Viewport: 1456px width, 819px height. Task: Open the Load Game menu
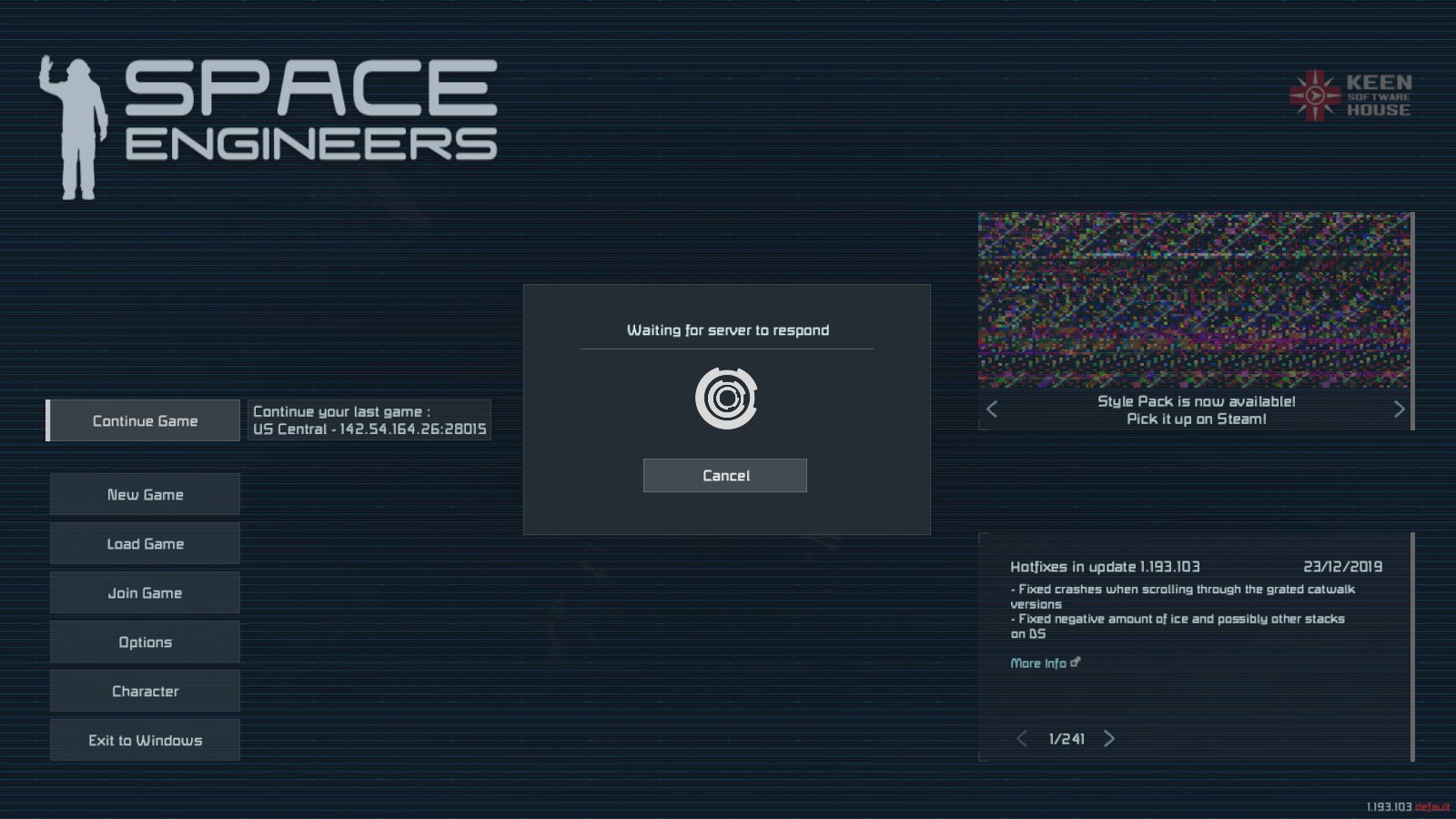(x=145, y=543)
